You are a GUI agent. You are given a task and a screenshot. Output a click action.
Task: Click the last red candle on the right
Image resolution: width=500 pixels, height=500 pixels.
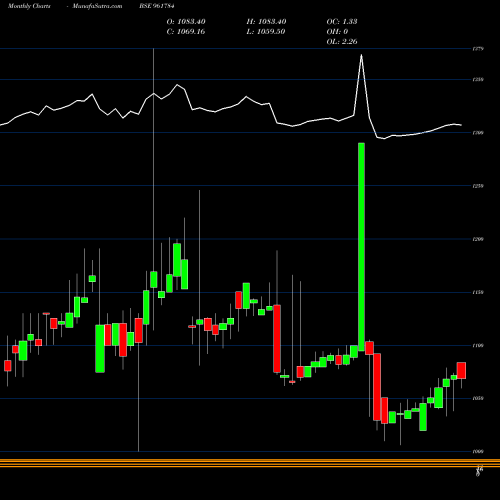coord(461,370)
